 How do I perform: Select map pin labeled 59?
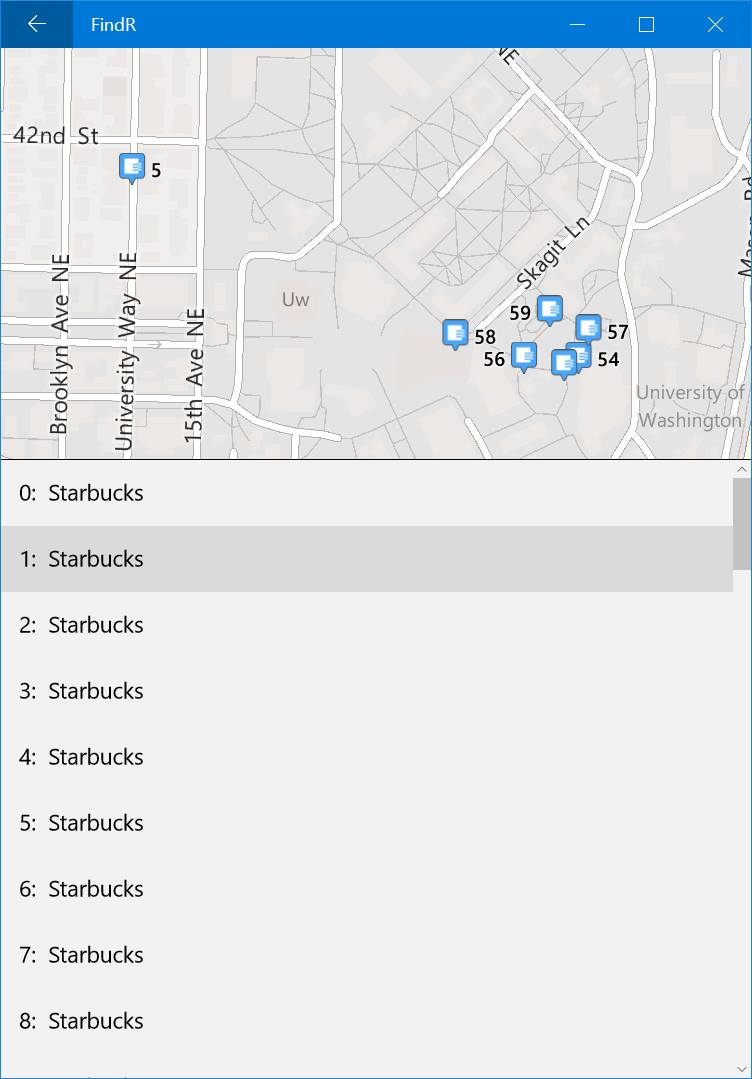tap(549, 310)
